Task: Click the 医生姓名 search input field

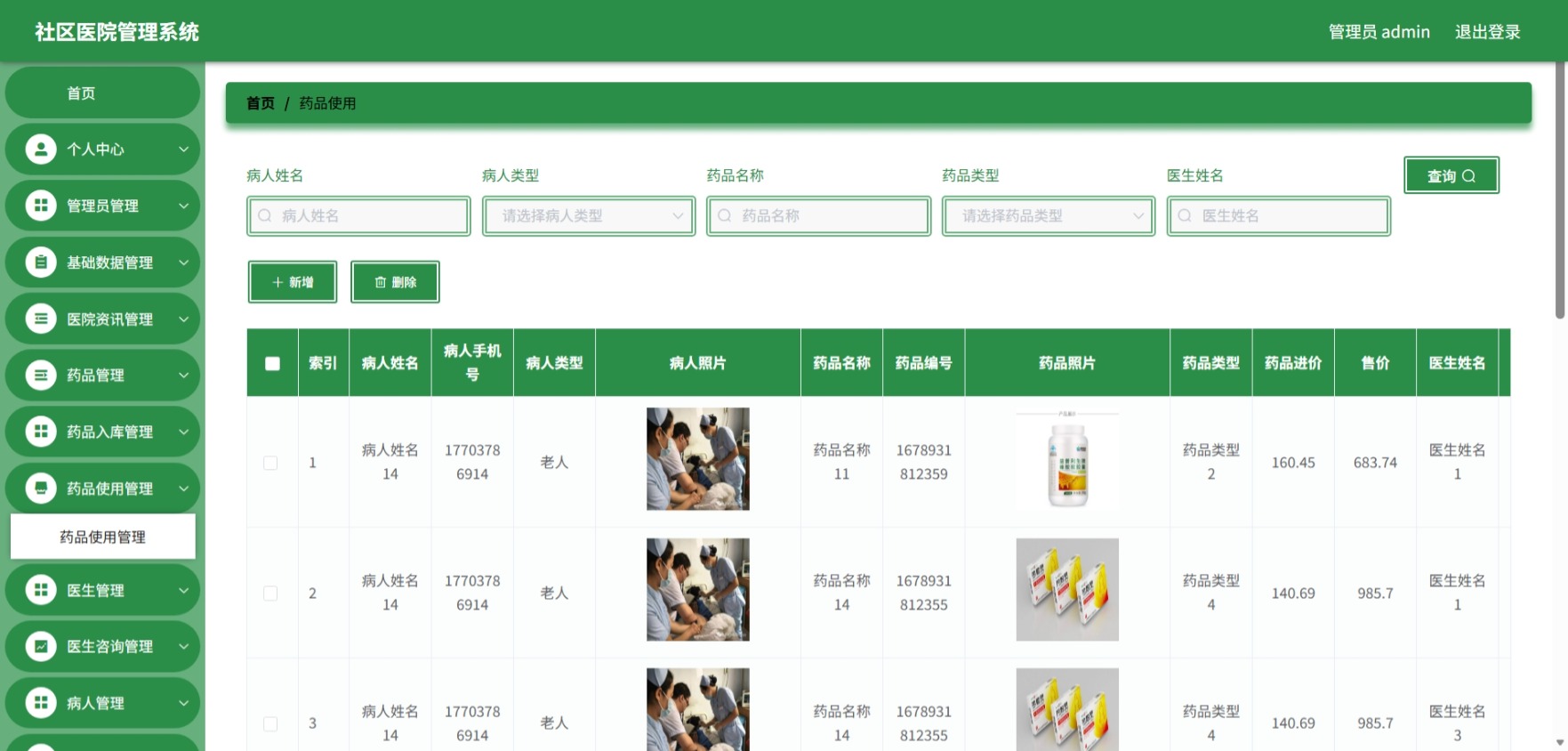Action: [x=1279, y=216]
